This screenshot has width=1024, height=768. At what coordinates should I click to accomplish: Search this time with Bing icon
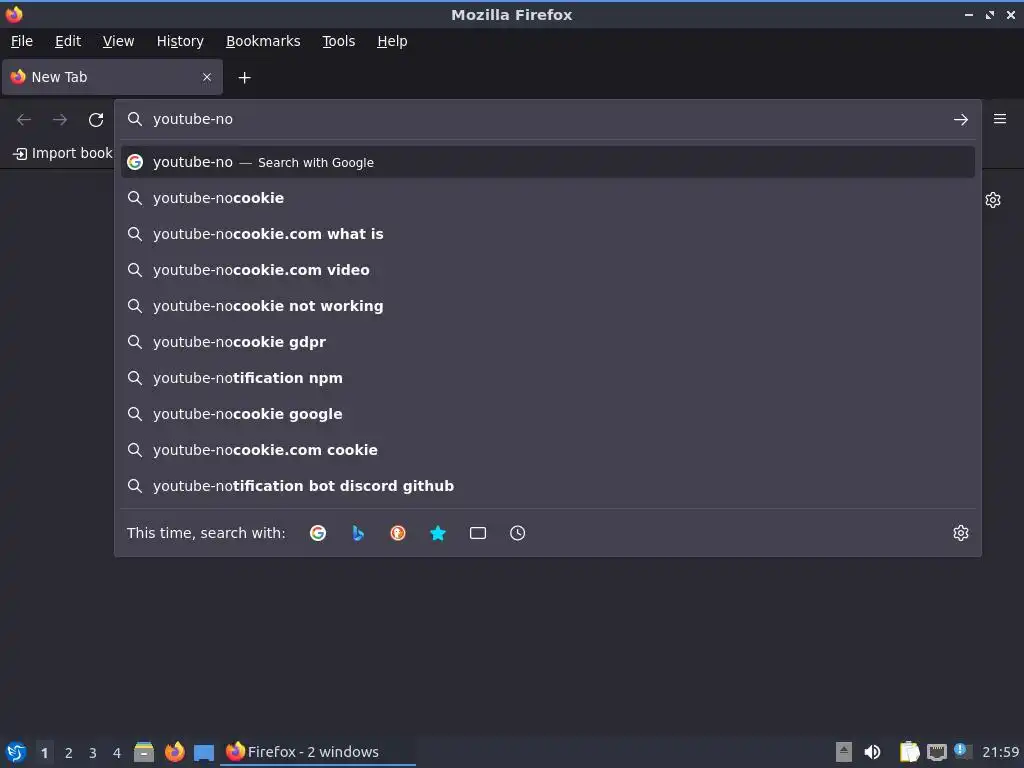pos(358,533)
